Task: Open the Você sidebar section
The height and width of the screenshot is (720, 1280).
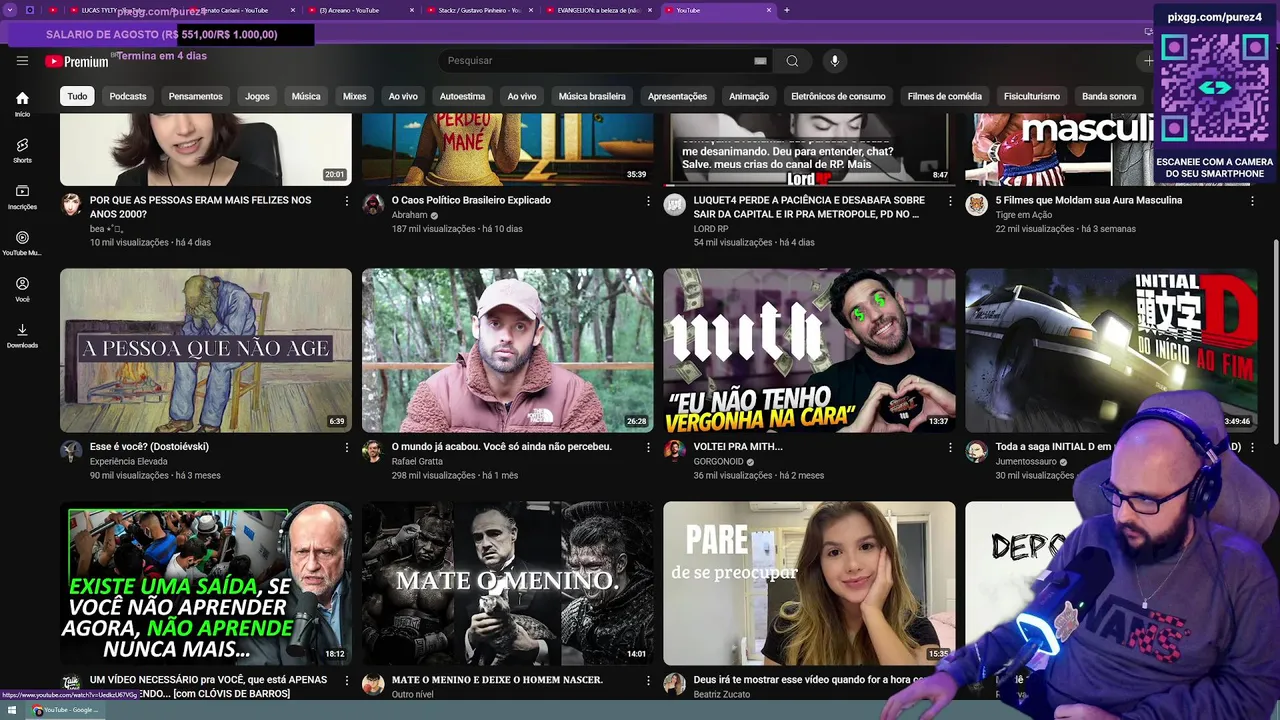Action: tap(22, 289)
